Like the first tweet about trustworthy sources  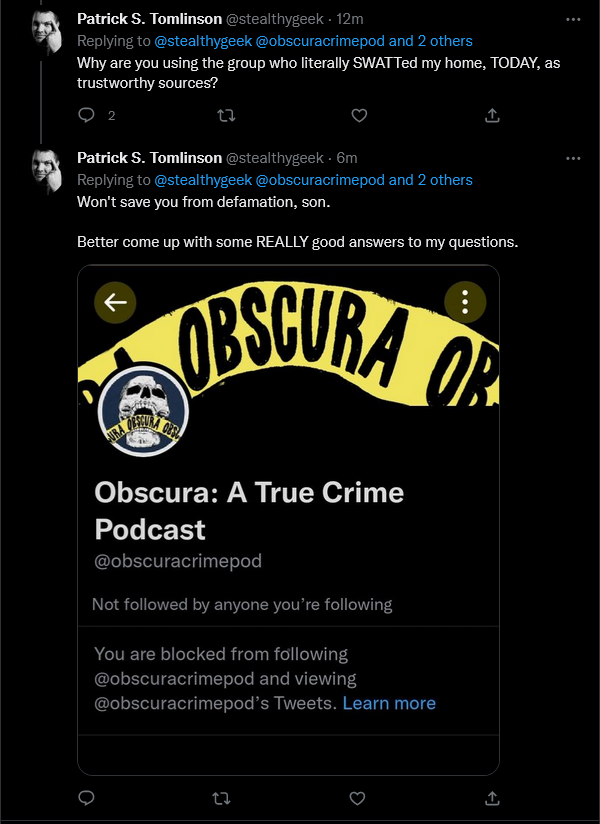click(x=359, y=115)
